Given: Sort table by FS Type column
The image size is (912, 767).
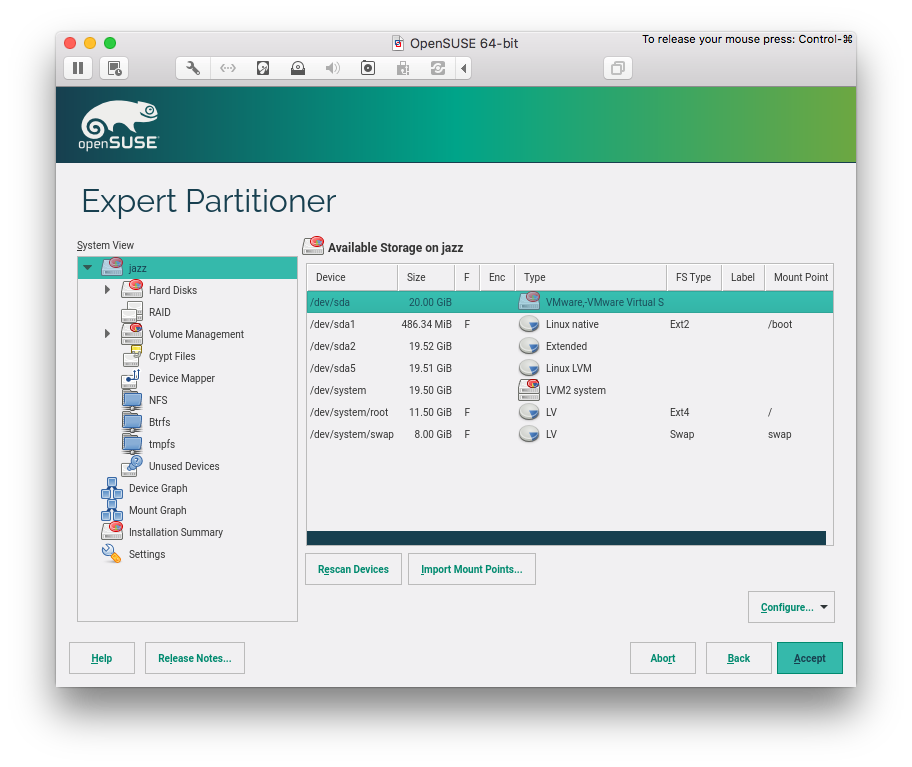Looking at the screenshot, I should (693, 277).
